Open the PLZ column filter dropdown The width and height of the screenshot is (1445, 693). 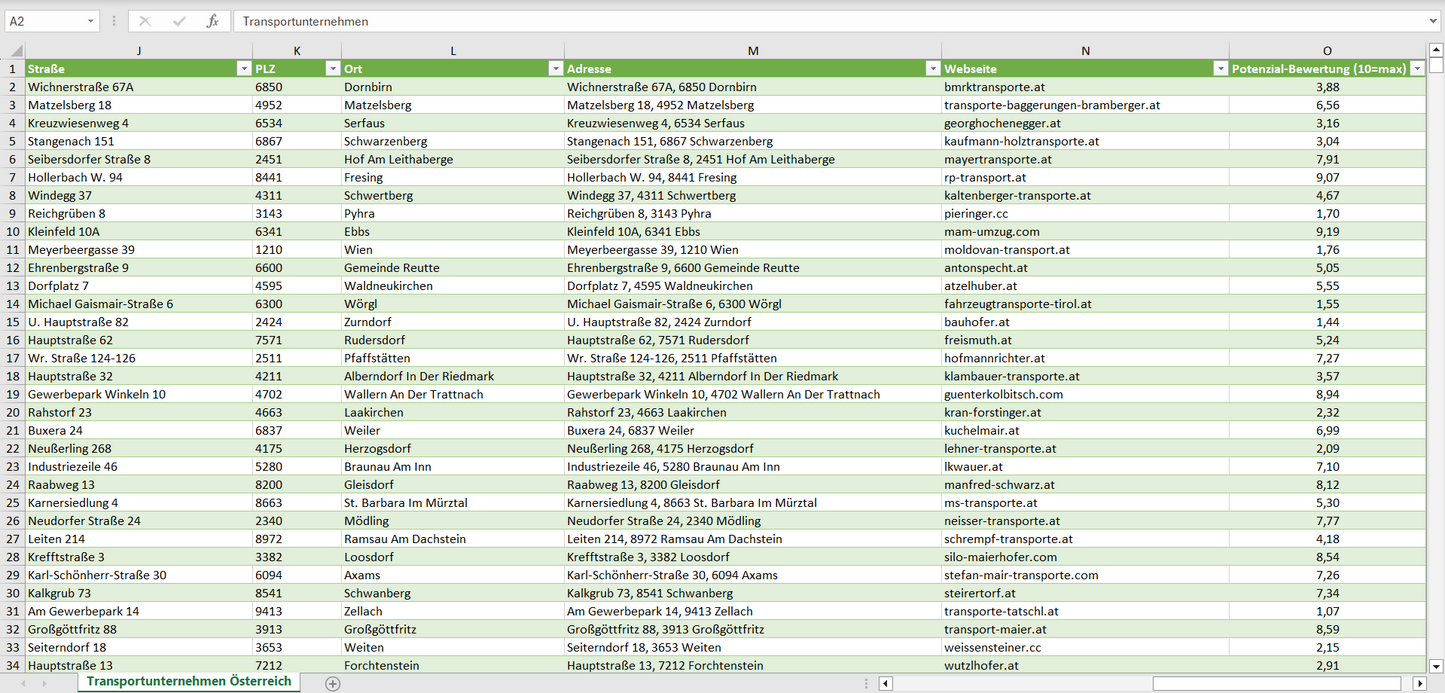(x=332, y=69)
